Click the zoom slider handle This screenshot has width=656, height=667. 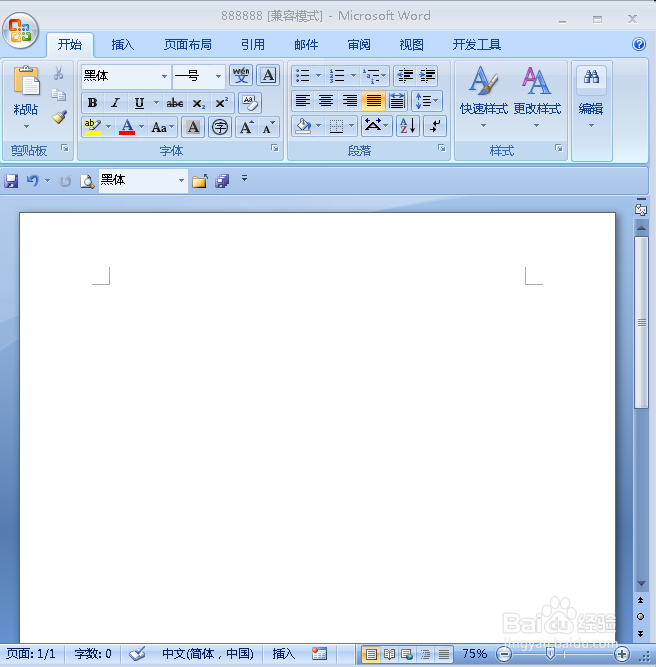(550, 653)
